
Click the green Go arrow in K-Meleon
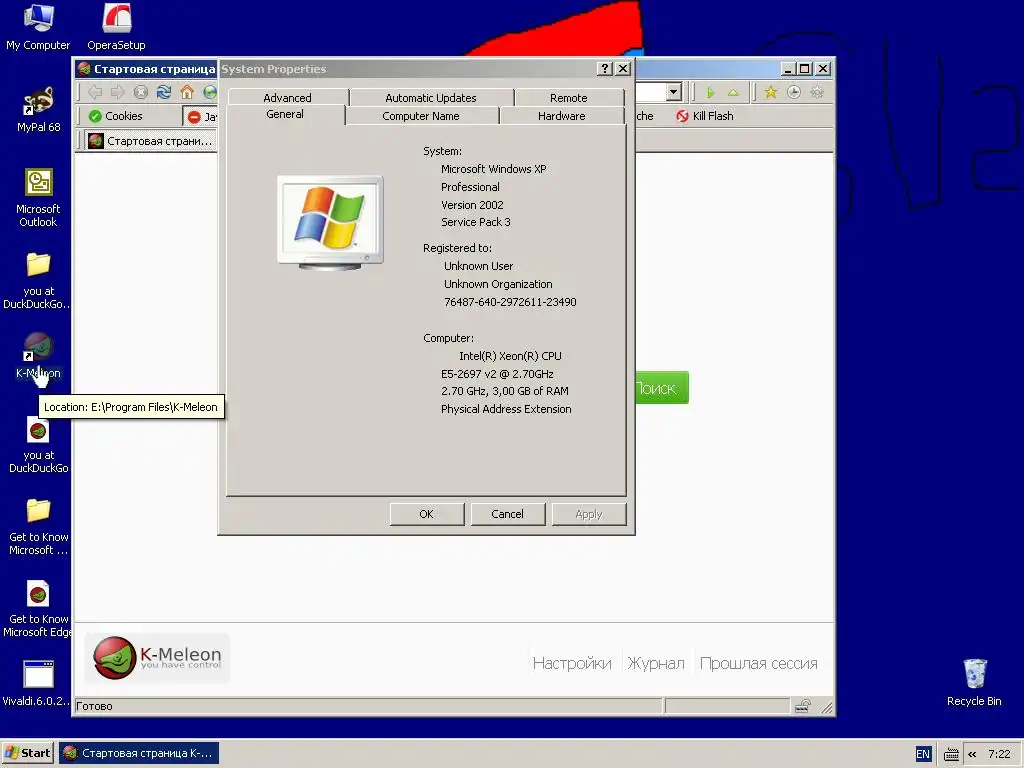[x=711, y=92]
